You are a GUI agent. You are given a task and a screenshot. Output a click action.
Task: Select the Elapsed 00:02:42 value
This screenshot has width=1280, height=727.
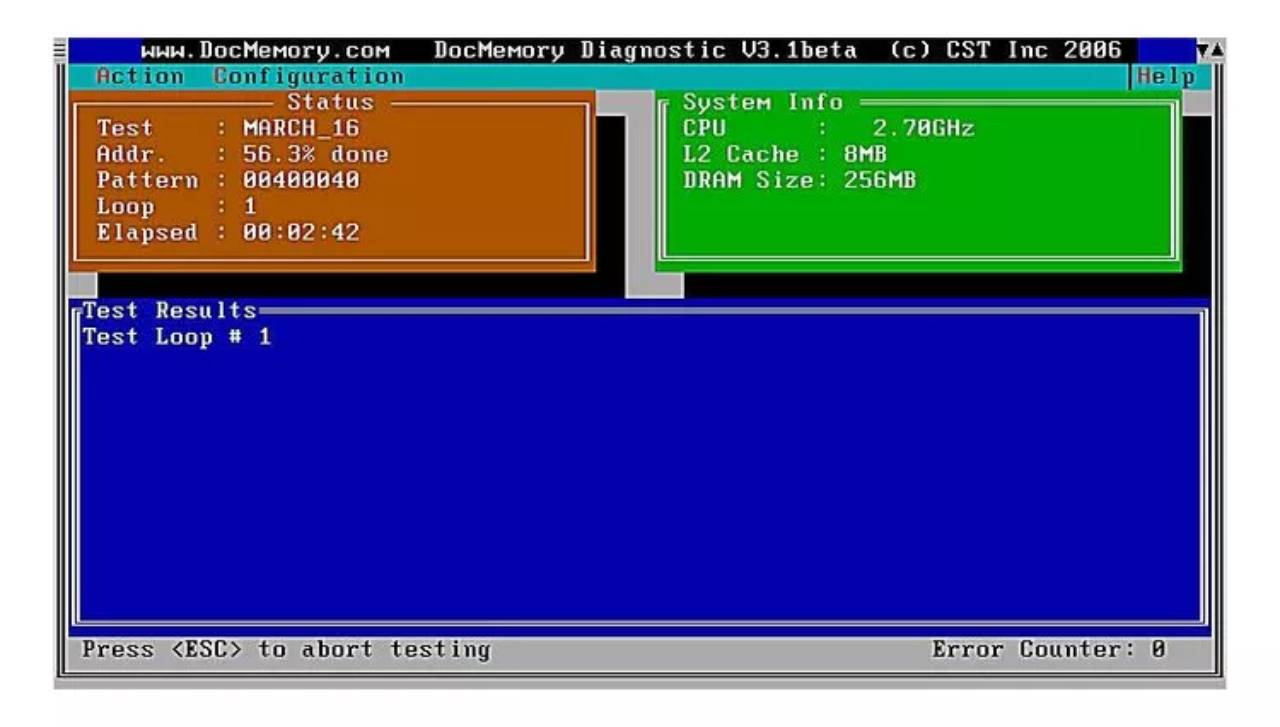click(x=301, y=232)
